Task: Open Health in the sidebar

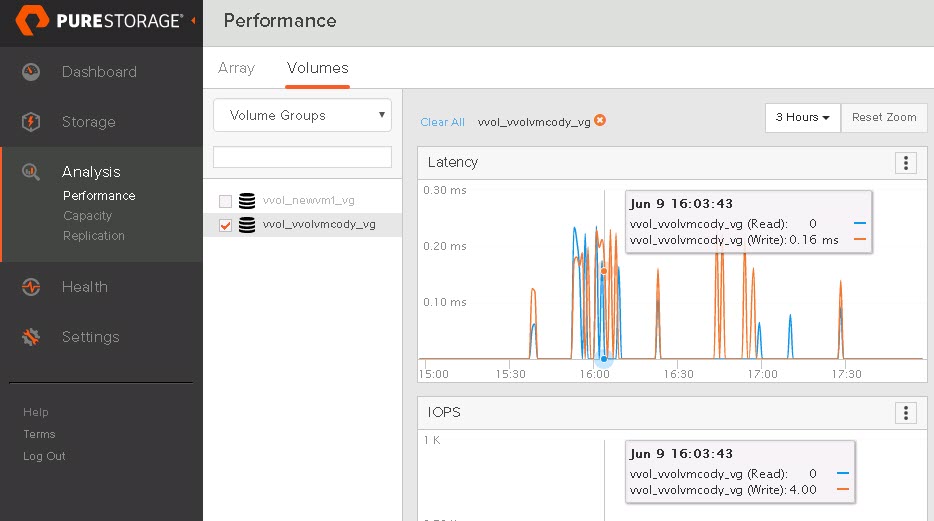Action: (x=85, y=287)
